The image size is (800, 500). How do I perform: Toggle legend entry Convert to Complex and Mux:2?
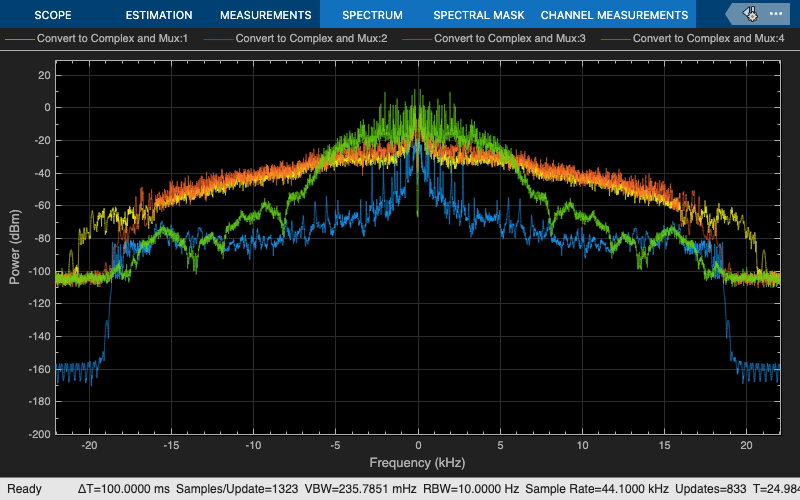click(x=309, y=39)
